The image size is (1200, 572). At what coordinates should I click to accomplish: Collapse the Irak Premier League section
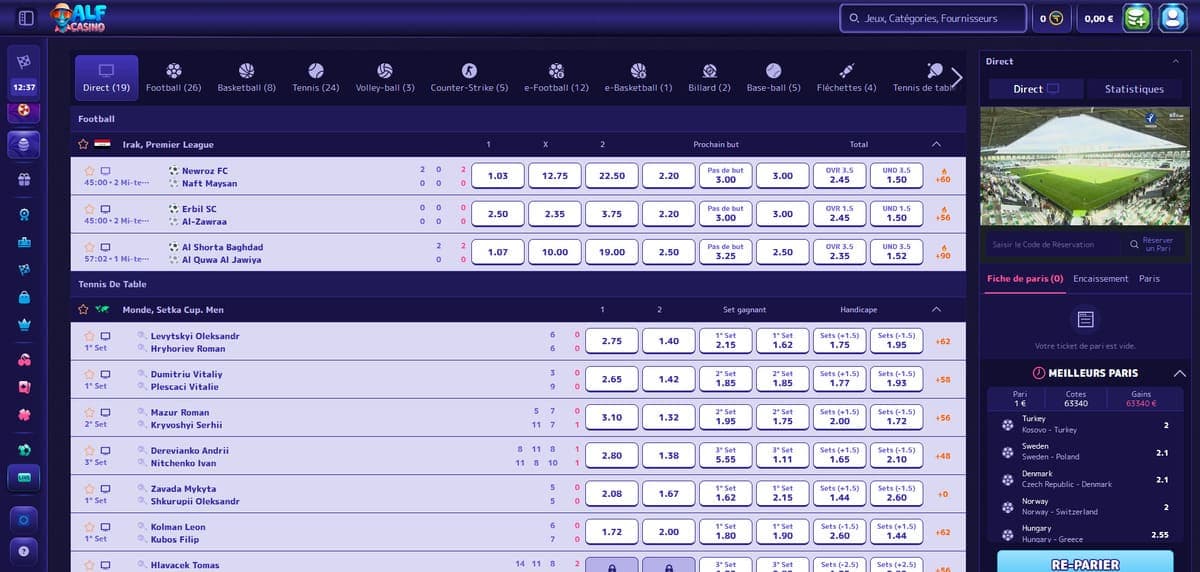(936, 144)
